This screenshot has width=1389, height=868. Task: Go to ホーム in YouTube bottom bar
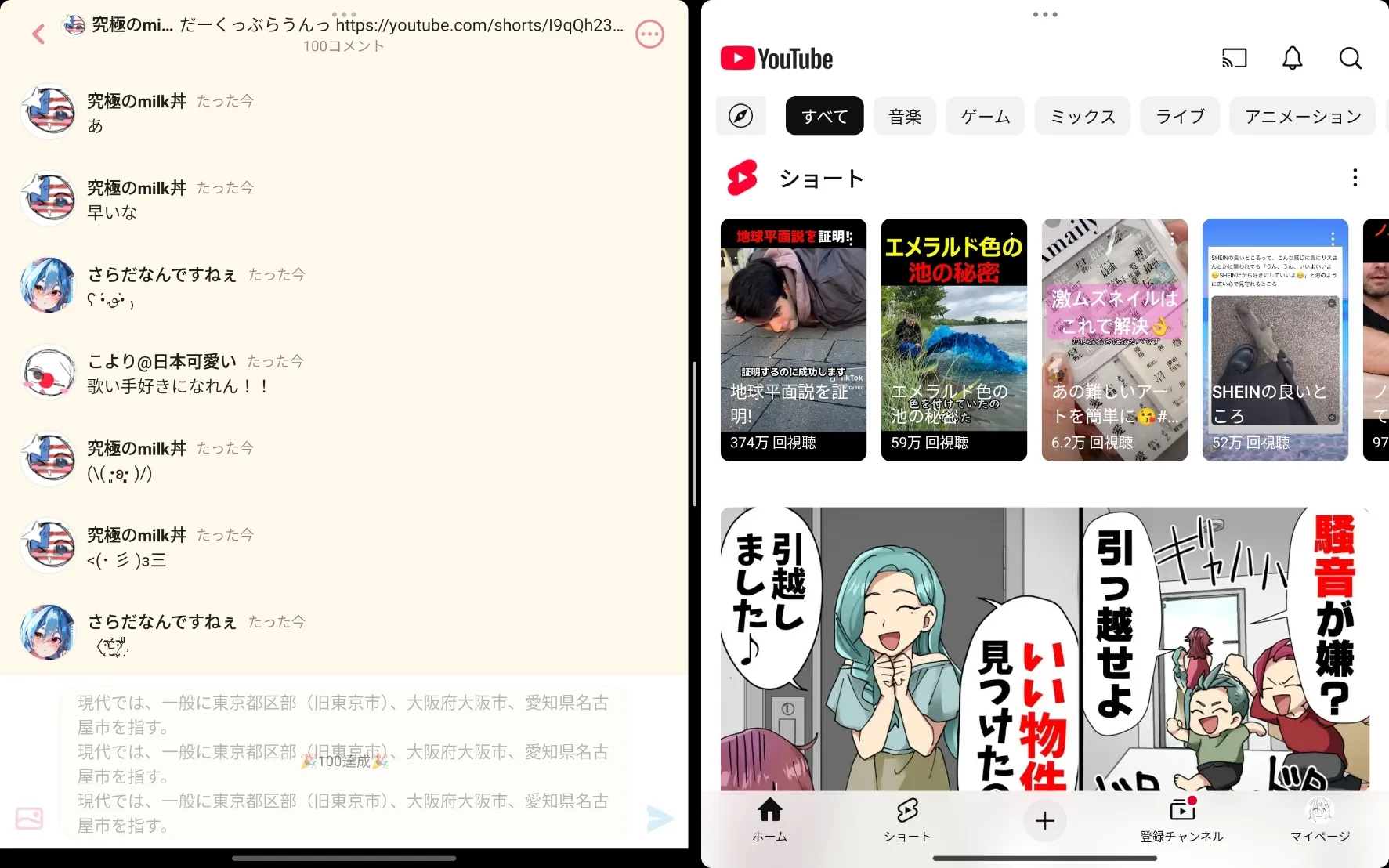pos(770,819)
